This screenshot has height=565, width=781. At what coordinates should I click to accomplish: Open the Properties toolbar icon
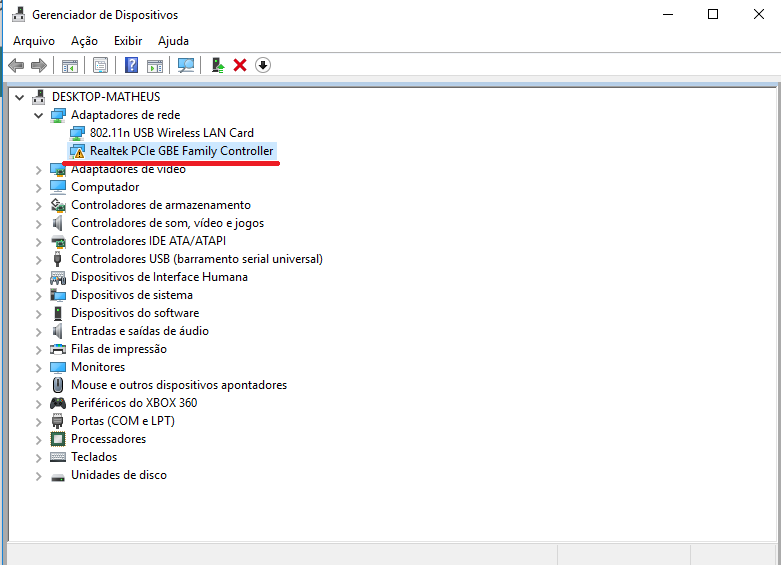(x=101, y=65)
